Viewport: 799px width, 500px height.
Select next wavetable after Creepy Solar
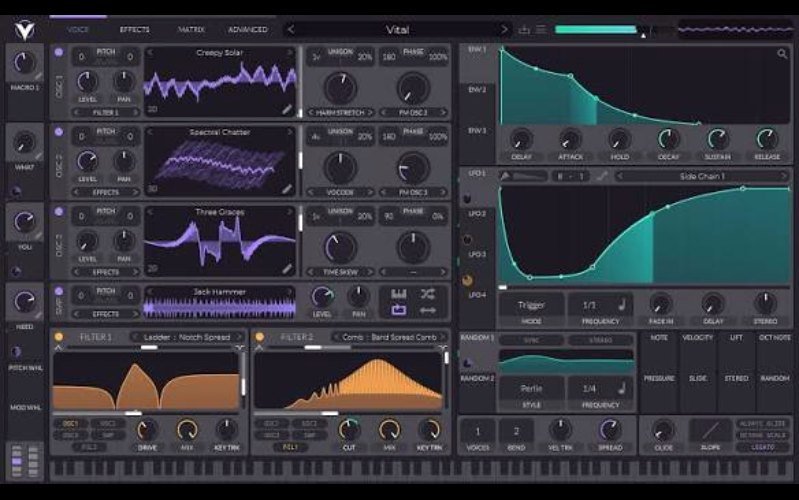coord(290,52)
